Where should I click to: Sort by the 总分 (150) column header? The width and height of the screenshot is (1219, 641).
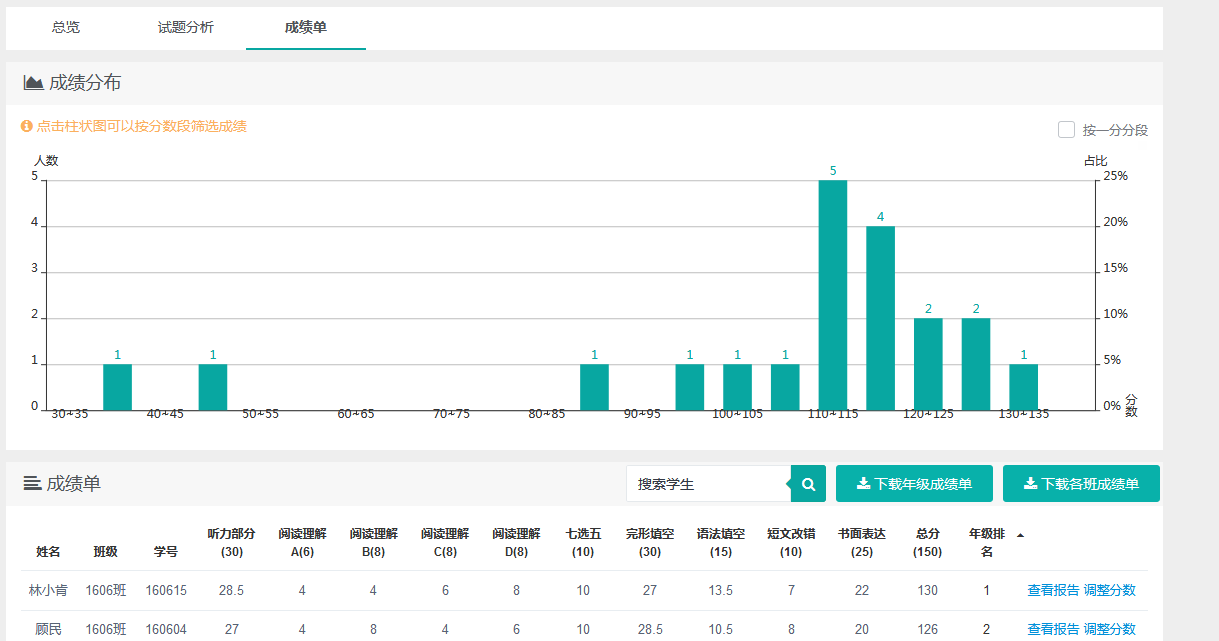coord(928,542)
